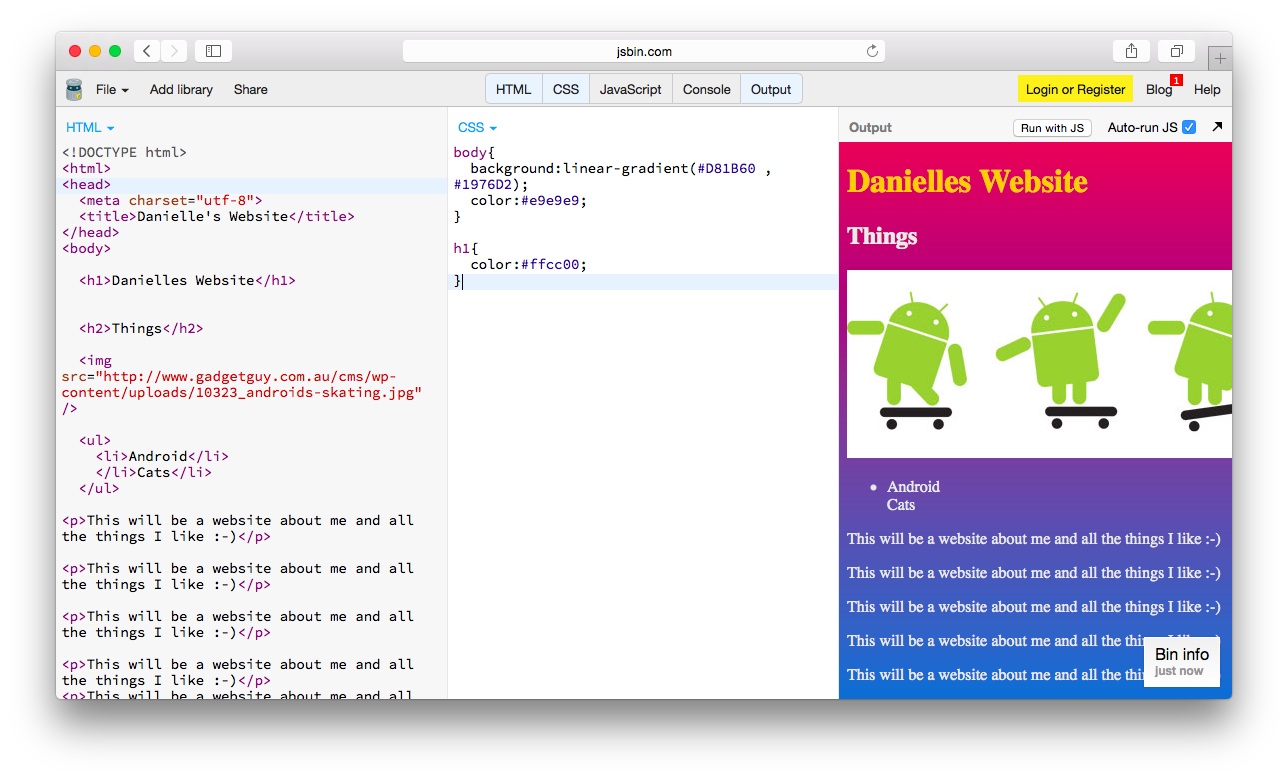Click the gadgetguy image URL in HTML
The height and width of the screenshot is (779, 1288).
point(241,384)
